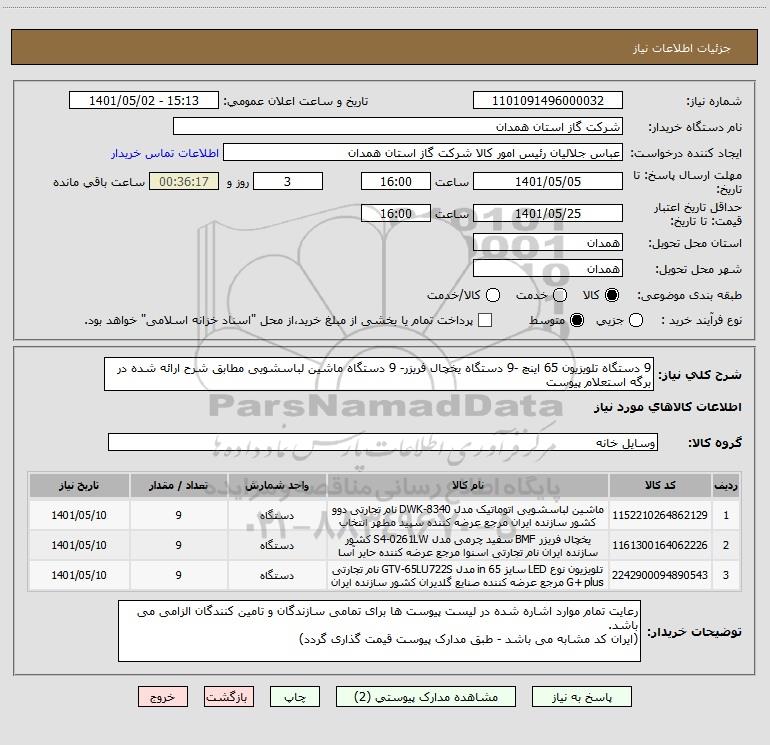
Task: Click the توضیحات خریدار text box
Action: click(379, 631)
